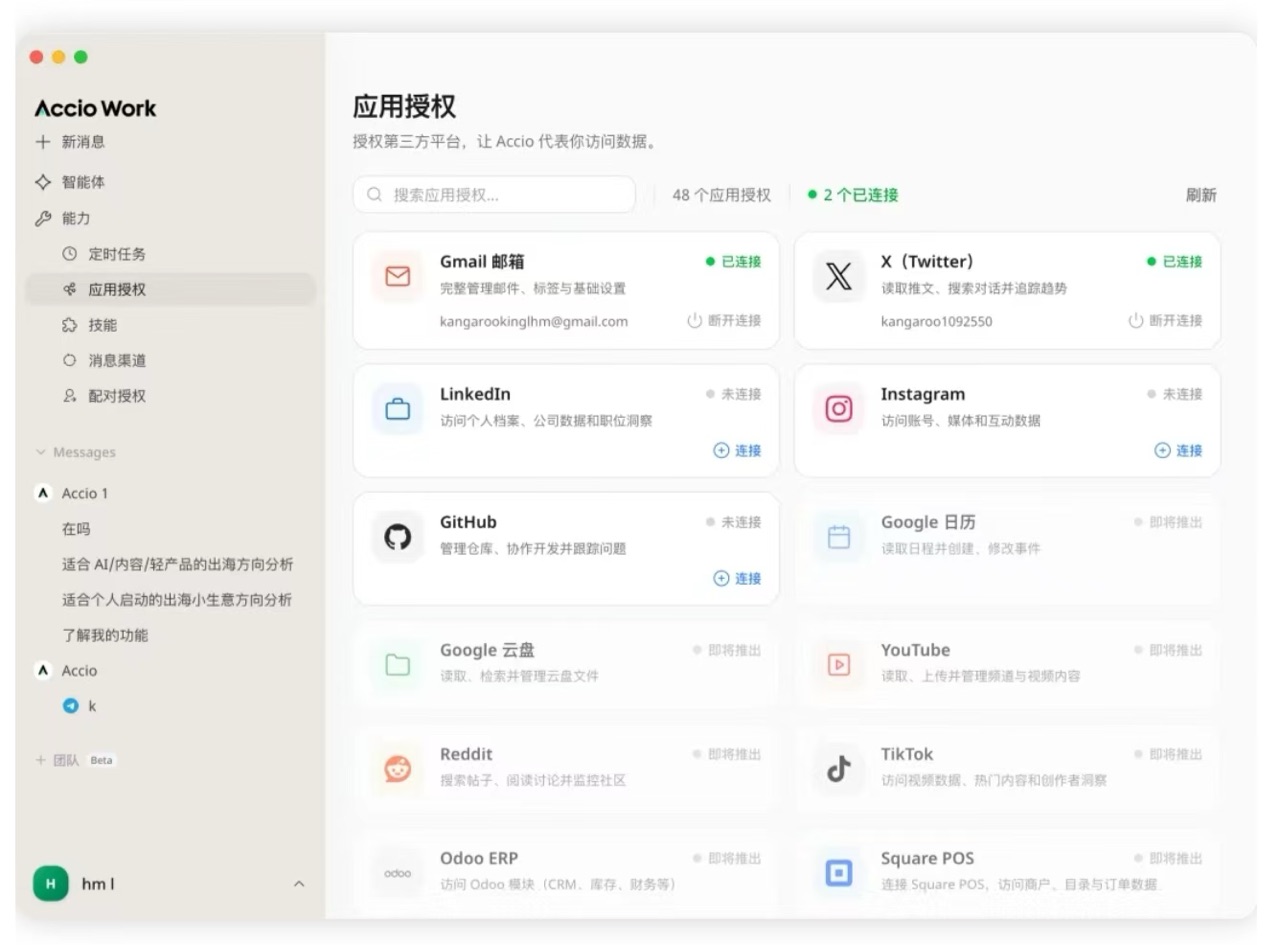The image size is (1280, 945).
Task: Click 断开连接 on the X (Twitter) card
Action: click(x=1165, y=321)
